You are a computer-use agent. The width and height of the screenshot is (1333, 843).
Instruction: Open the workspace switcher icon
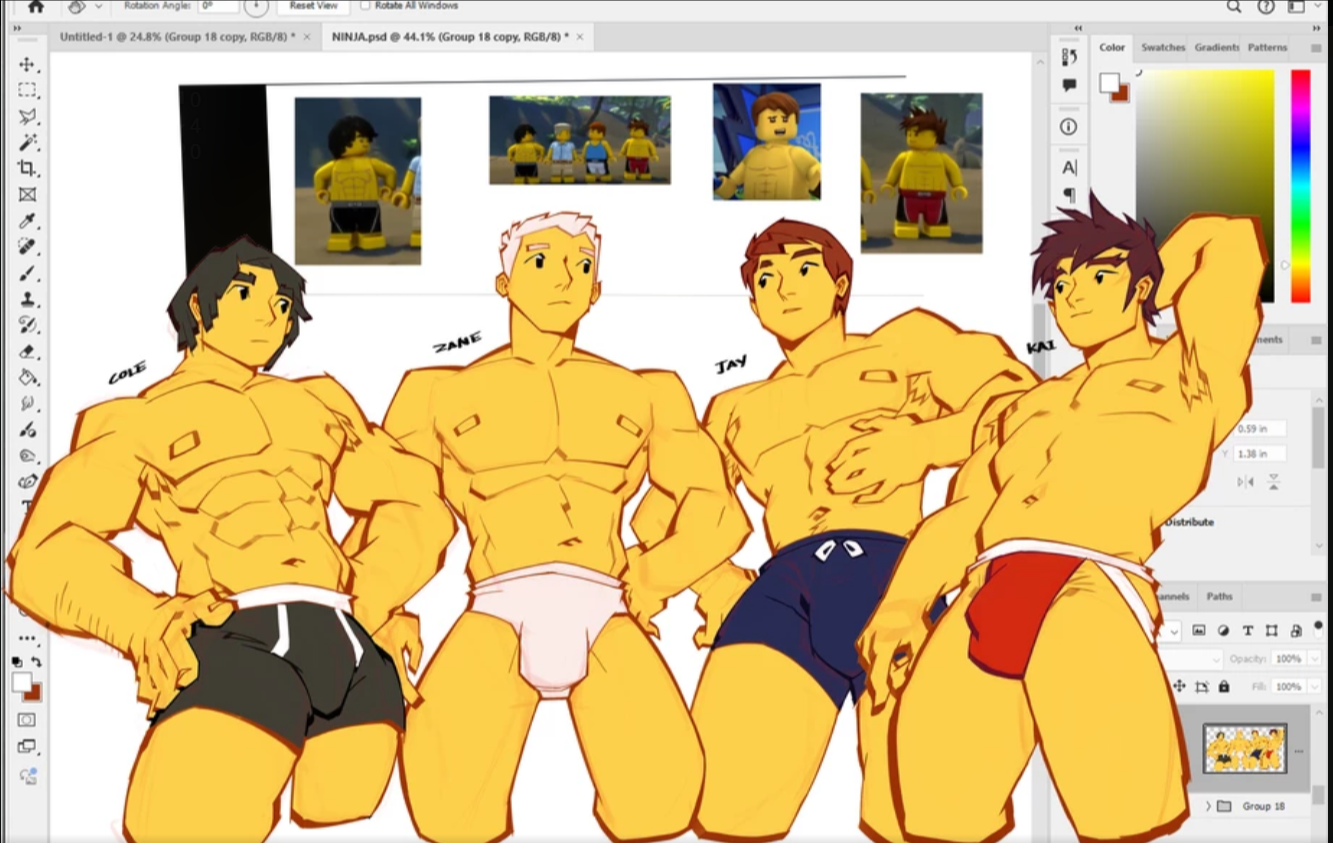[1297, 6]
